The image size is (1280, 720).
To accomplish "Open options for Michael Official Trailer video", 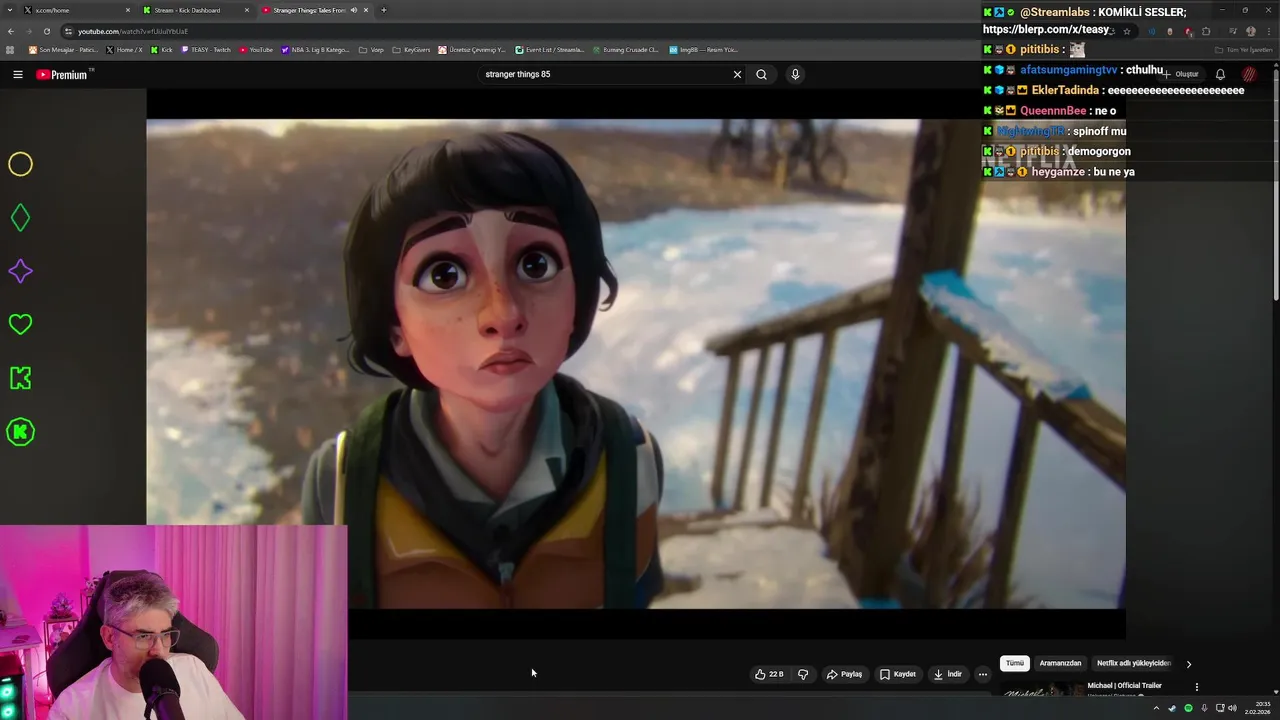I will pyautogui.click(x=1196, y=687).
